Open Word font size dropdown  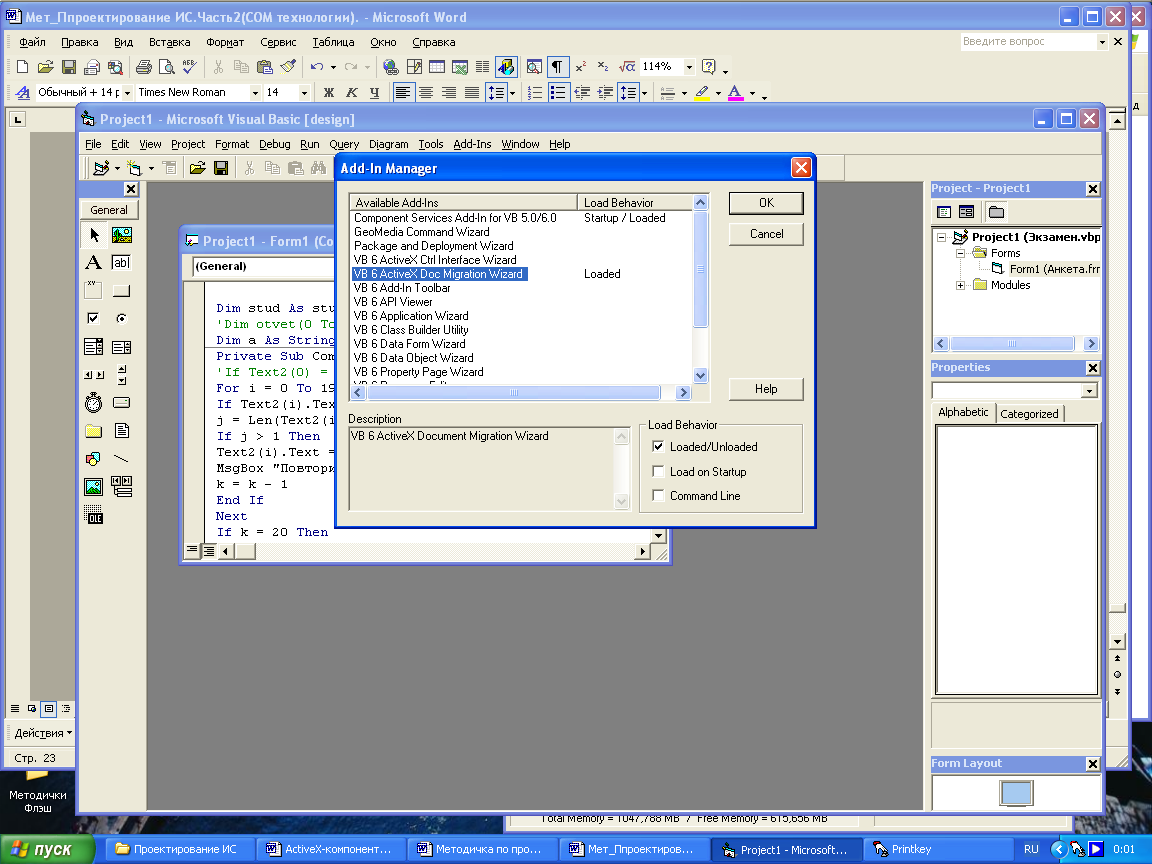(303, 93)
